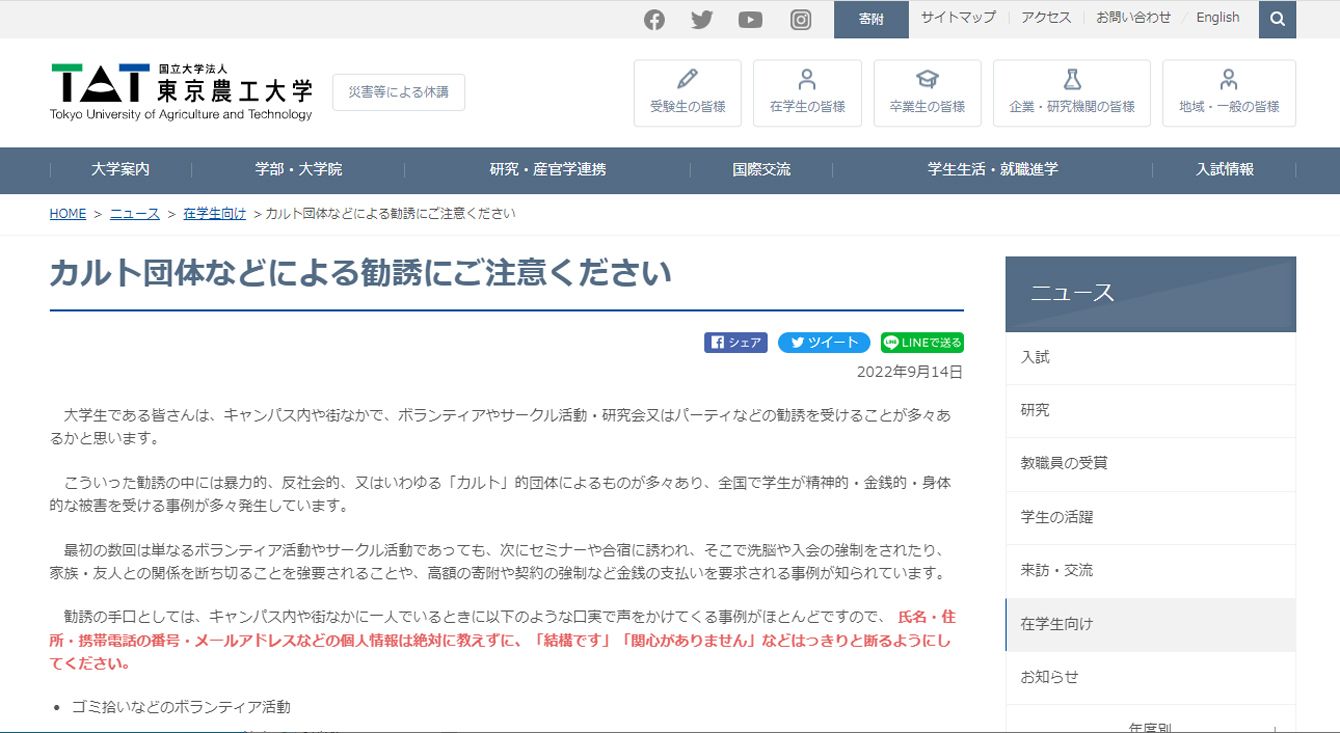Open the 入試情報 navigation menu

(x=1224, y=169)
